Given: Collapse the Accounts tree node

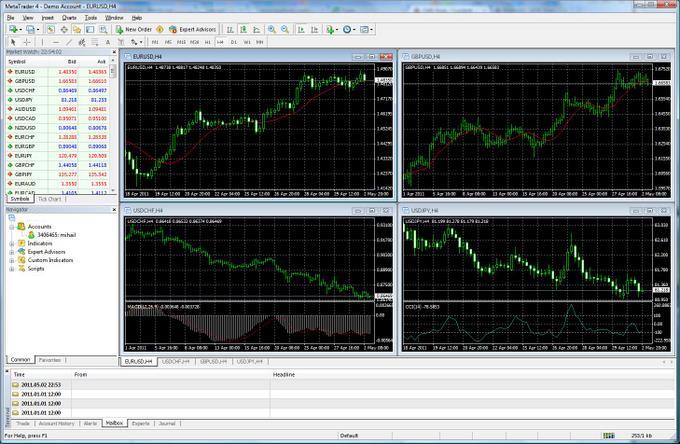Looking at the screenshot, I should point(12,227).
